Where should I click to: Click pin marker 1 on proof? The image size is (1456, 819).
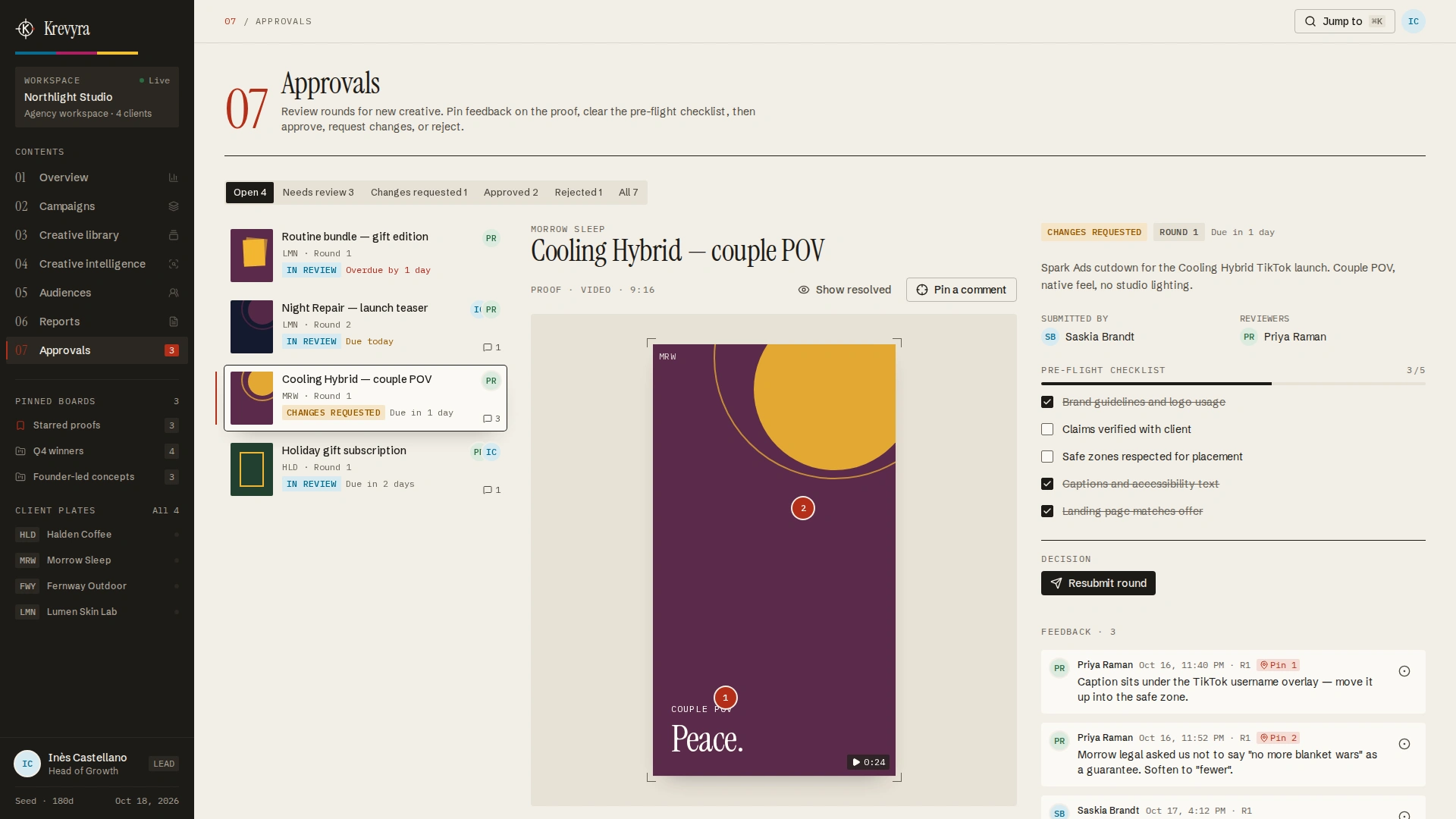[x=725, y=698]
